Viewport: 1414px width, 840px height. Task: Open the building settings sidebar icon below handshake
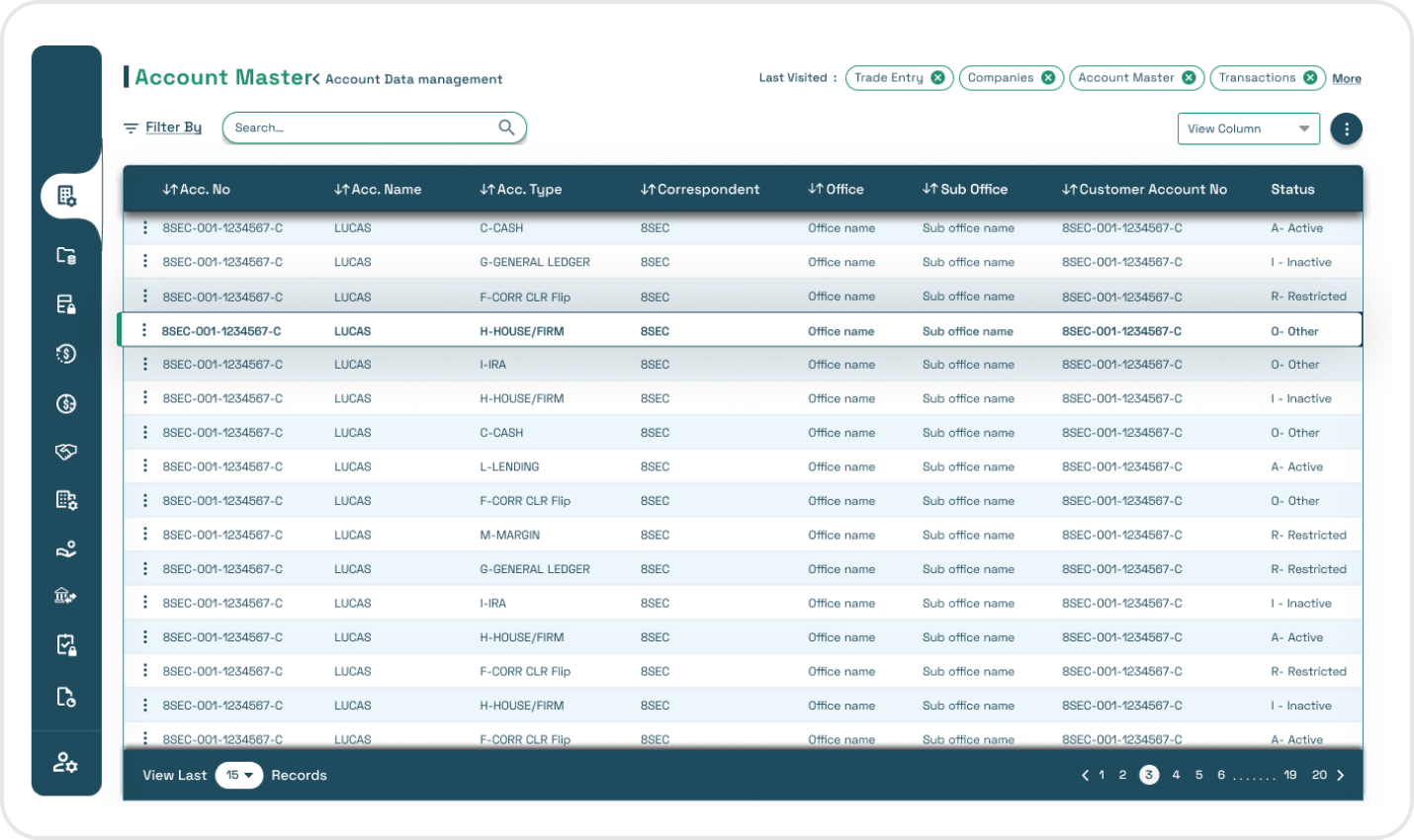(x=66, y=500)
